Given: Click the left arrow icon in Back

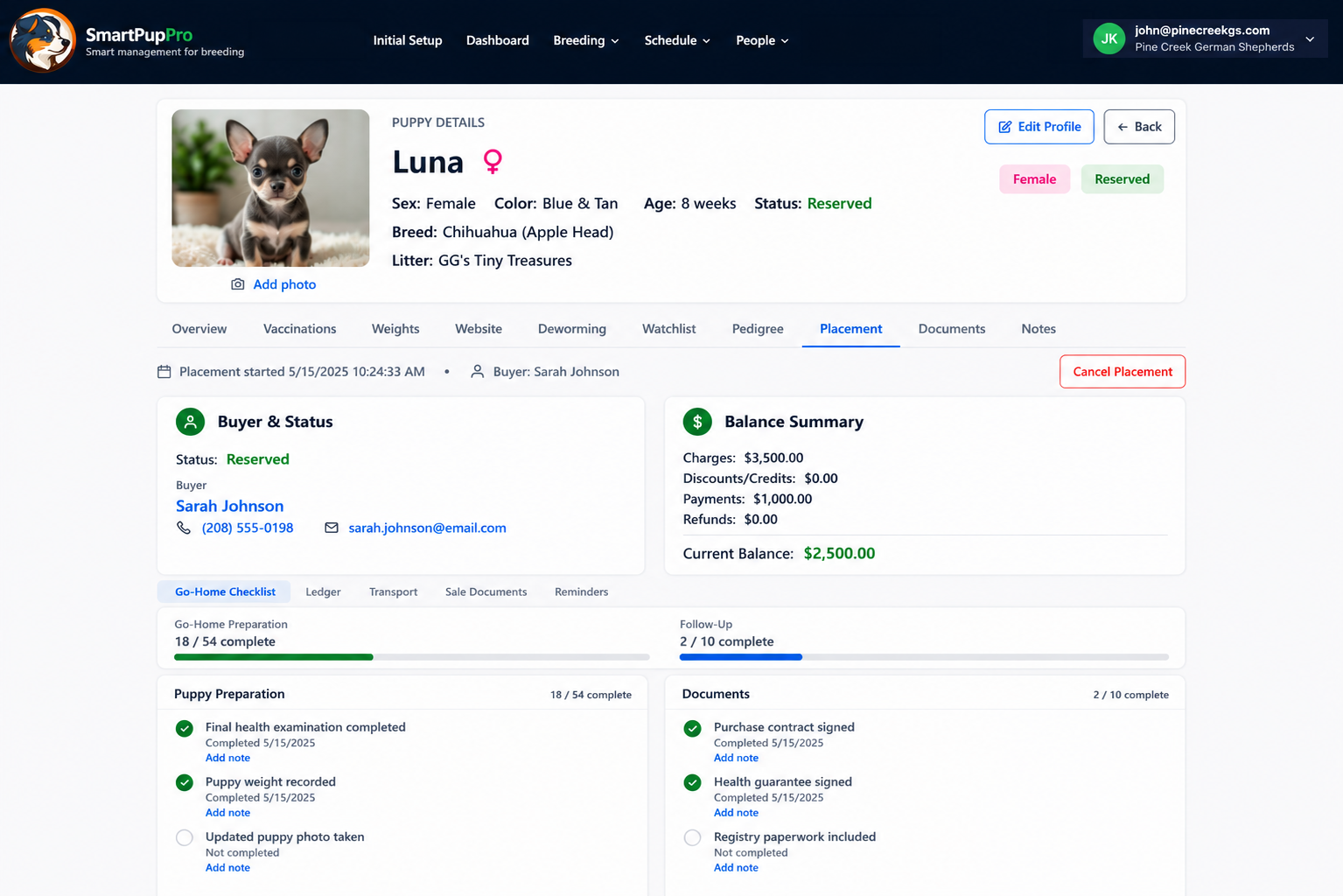Looking at the screenshot, I should tap(1123, 127).
